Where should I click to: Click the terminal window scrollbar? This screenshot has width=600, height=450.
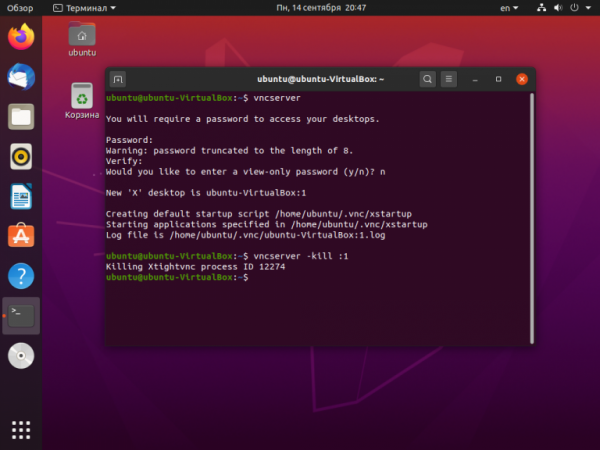click(x=532, y=218)
